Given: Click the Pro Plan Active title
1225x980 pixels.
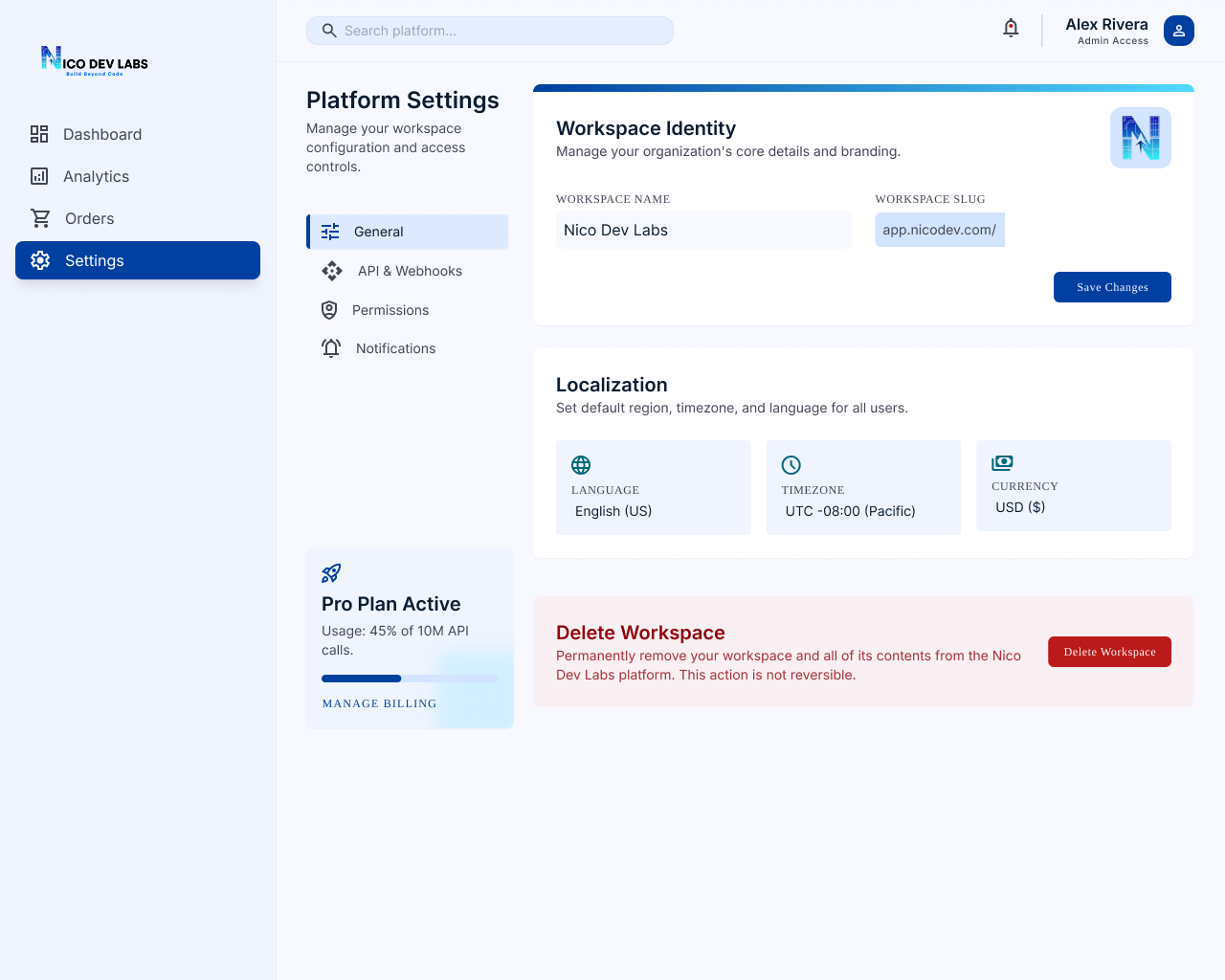Looking at the screenshot, I should click(x=390, y=604).
